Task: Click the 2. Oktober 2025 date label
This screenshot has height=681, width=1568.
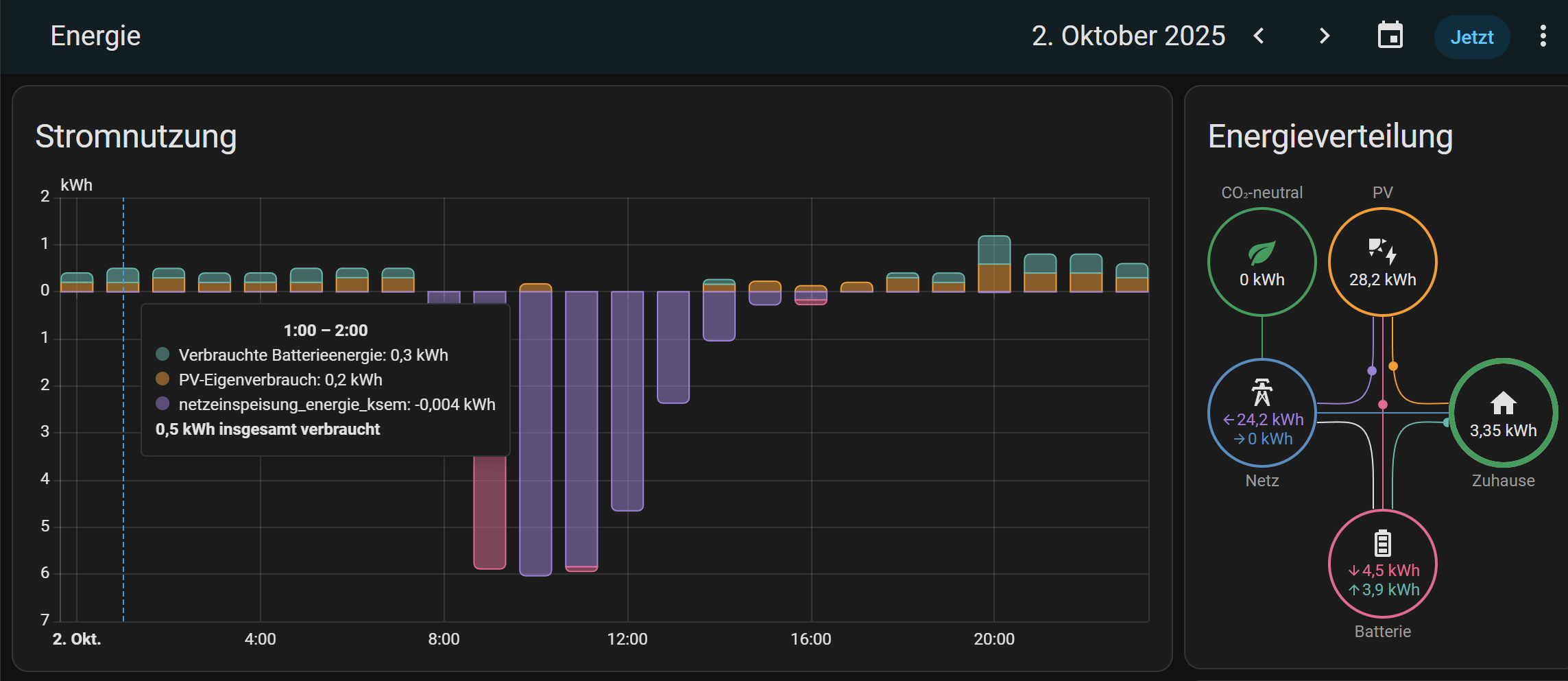Action: click(1128, 36)
